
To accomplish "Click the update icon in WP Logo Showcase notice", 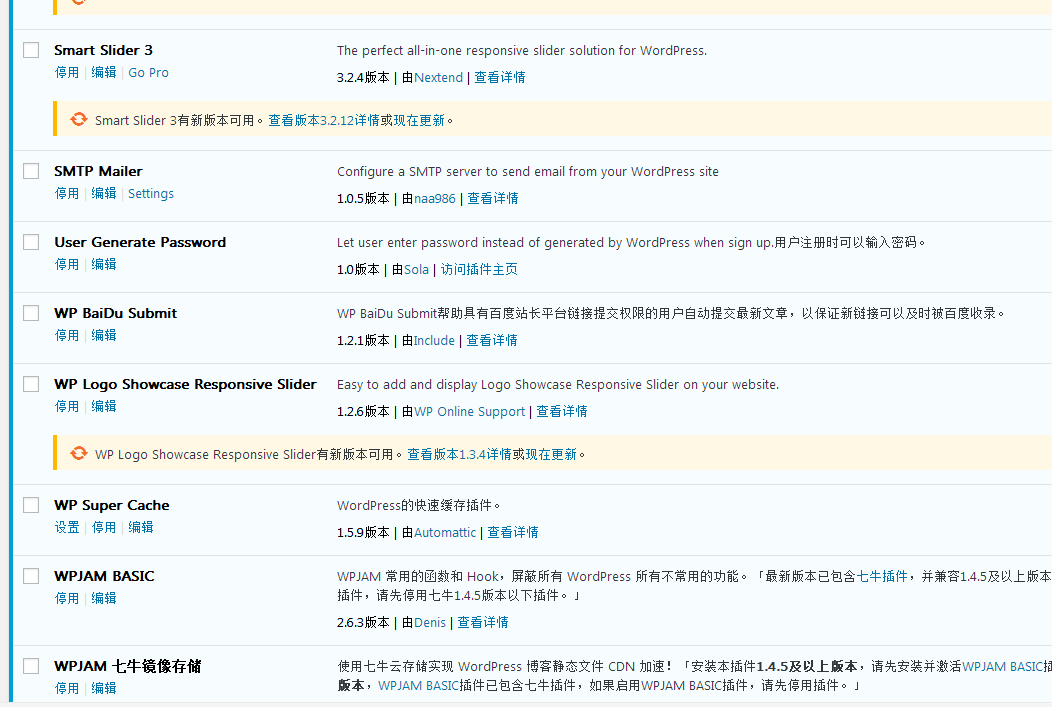I will coord(78,453).
